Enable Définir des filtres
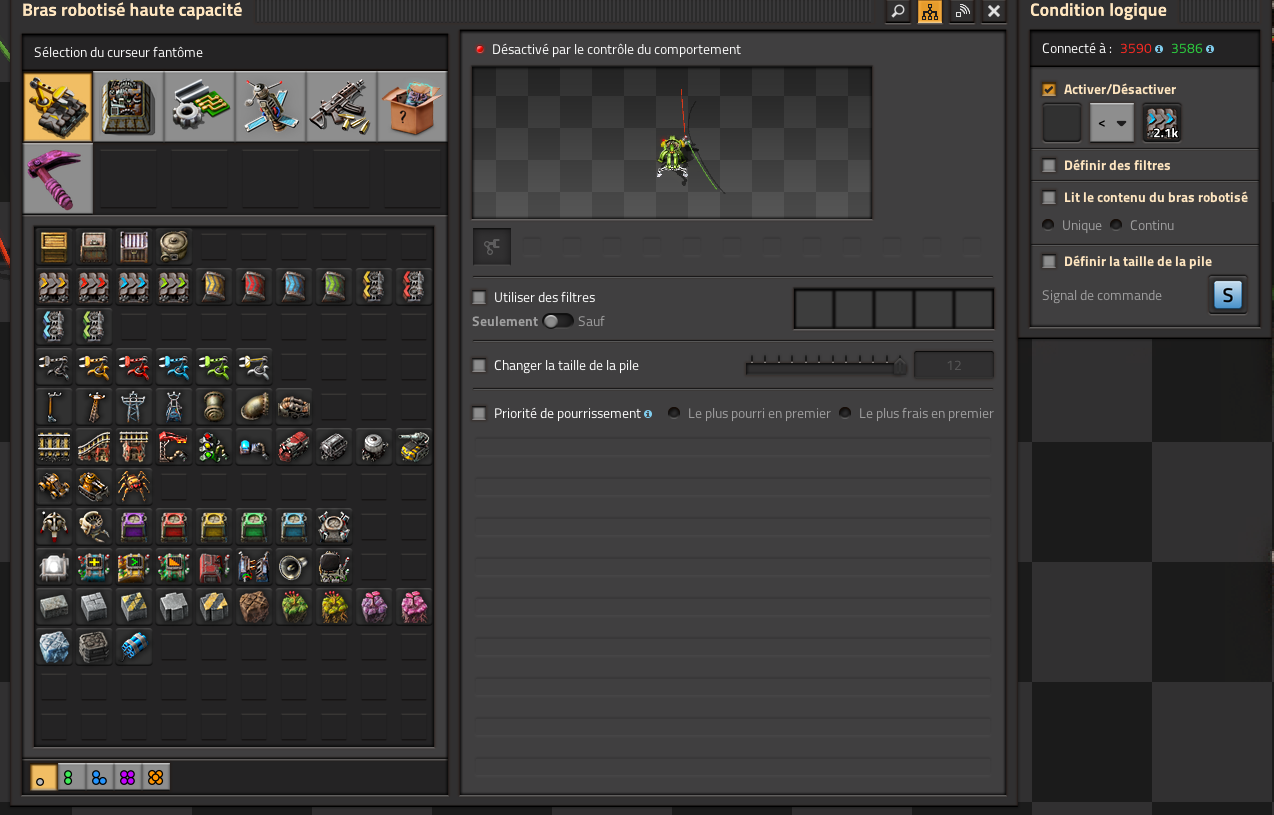The image size is (1274, 815). click(1049, 166)
